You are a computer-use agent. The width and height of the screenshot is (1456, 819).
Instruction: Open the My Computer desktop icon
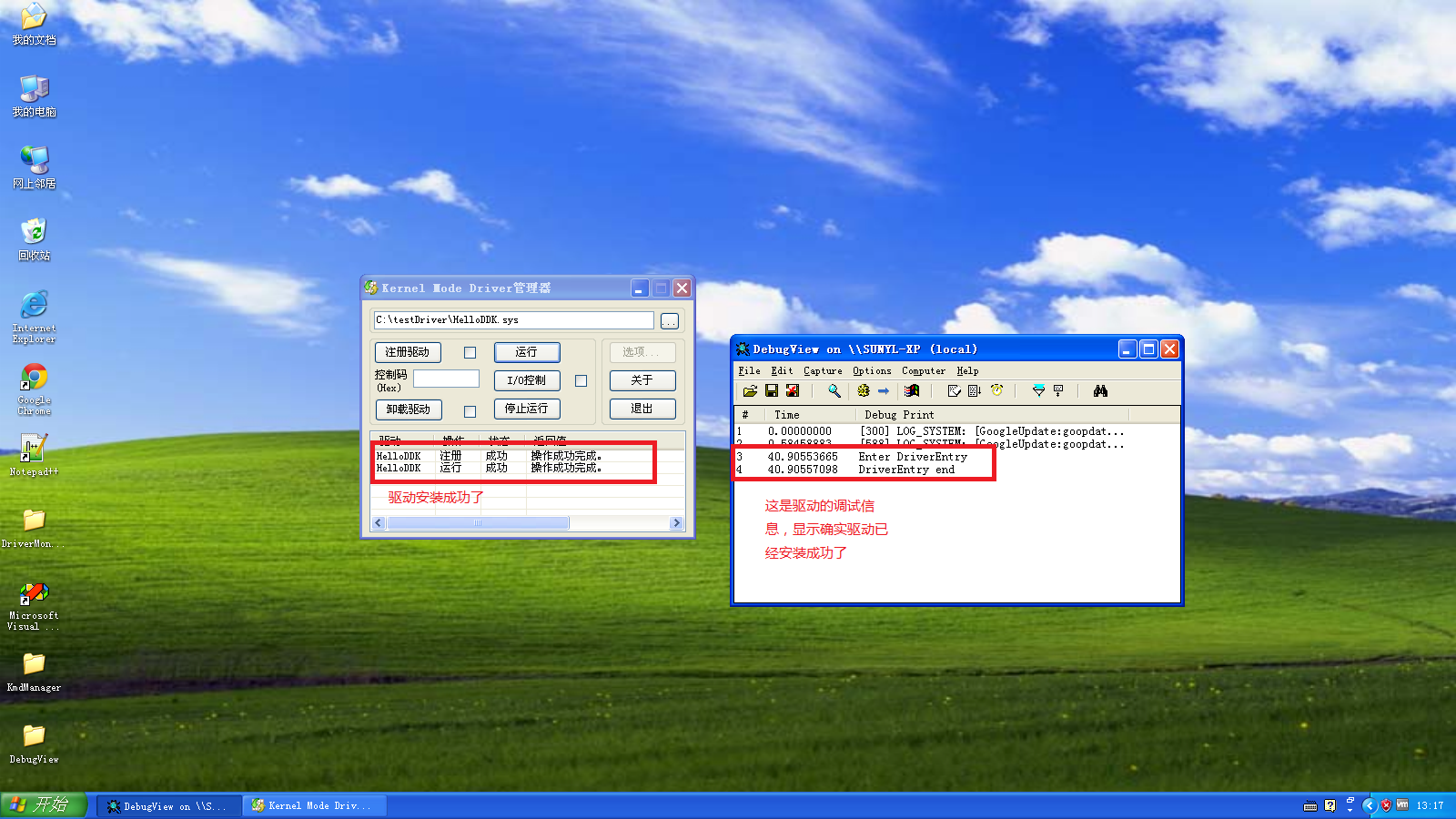point(34,96)
